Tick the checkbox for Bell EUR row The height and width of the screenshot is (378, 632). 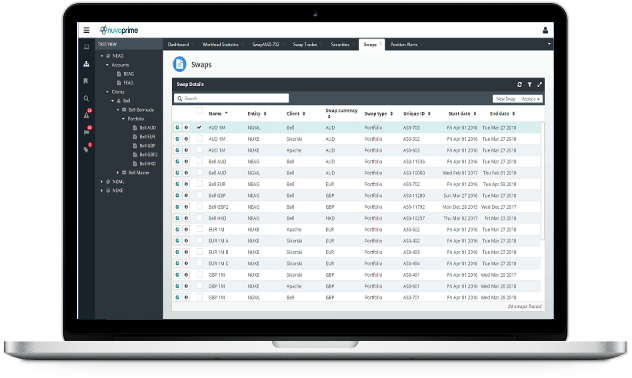click(200, 184)
